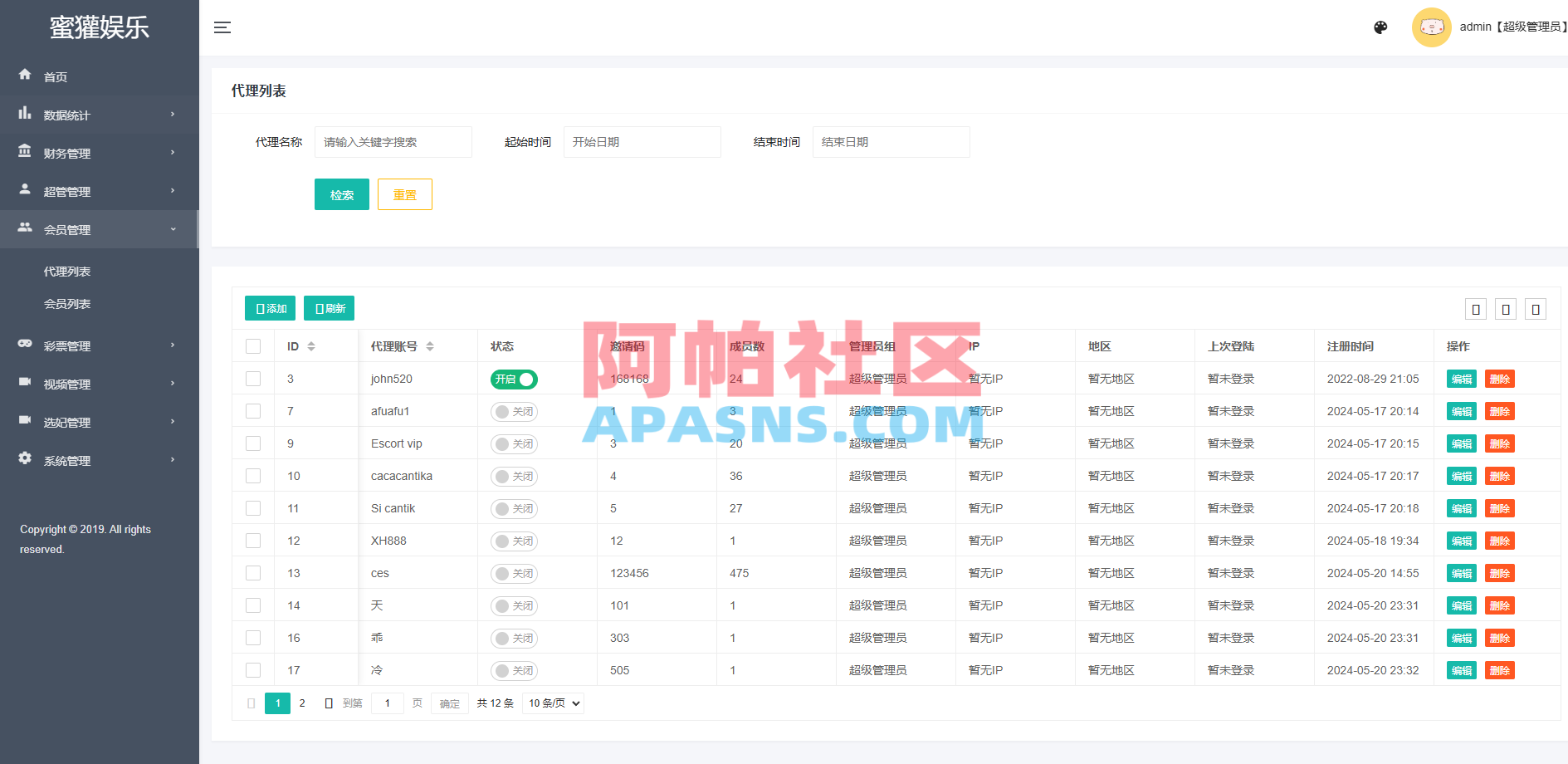Enable the status switch for afuafu1

[513, 411]
